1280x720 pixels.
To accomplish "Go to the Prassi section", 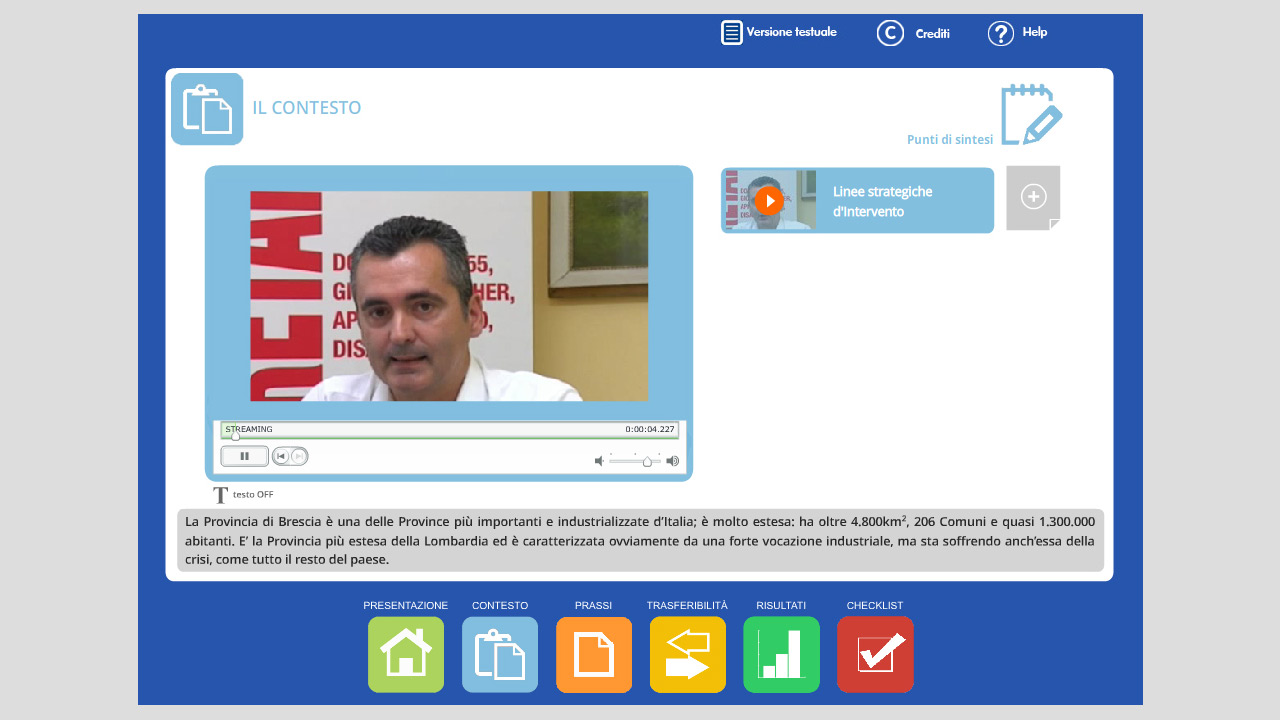I will (593, 654).
